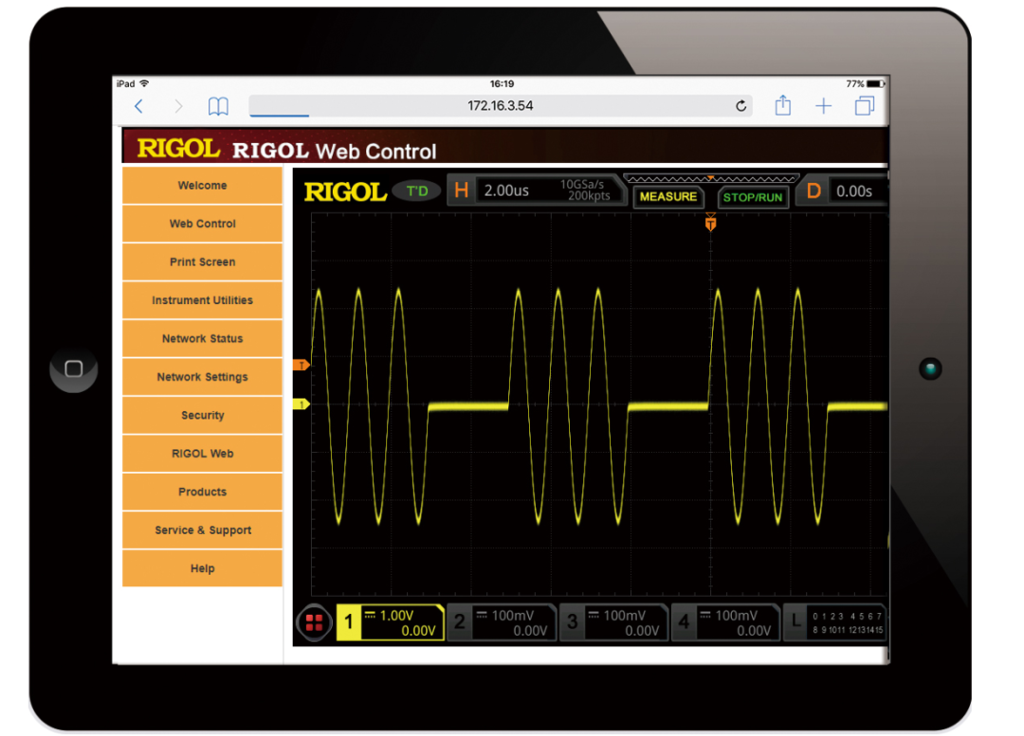Click the yellow channel 1 ground marker
1024x736 pixels.
(x=301, y=404)
